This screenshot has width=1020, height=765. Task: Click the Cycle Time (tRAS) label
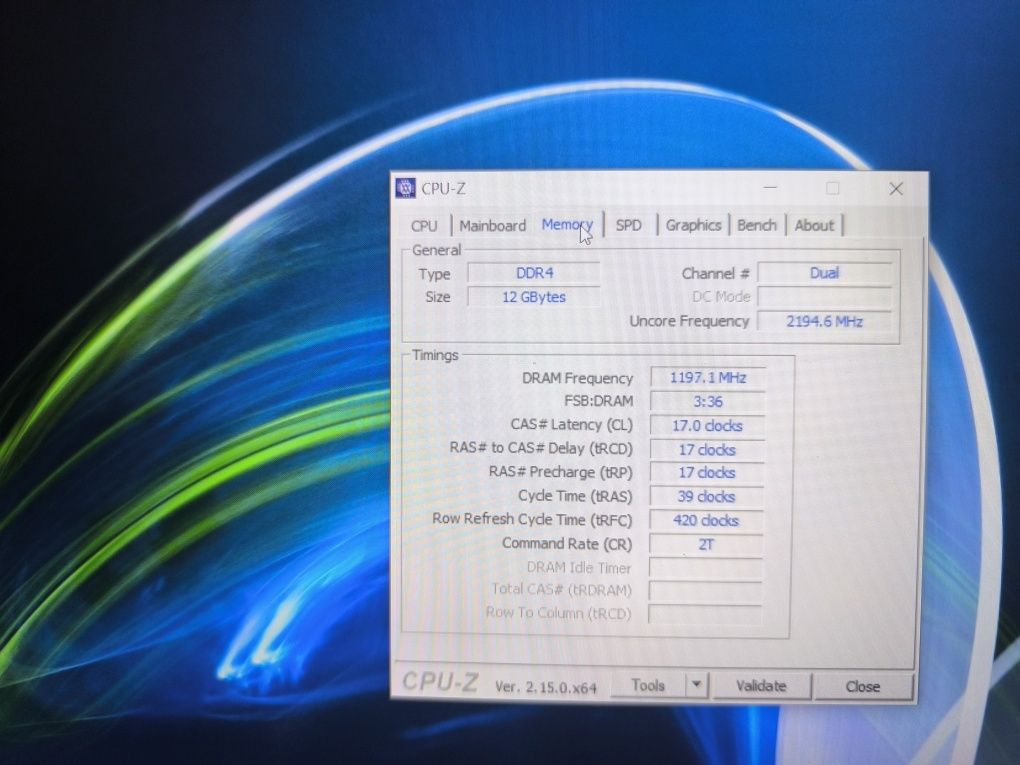tap(575, 496)
